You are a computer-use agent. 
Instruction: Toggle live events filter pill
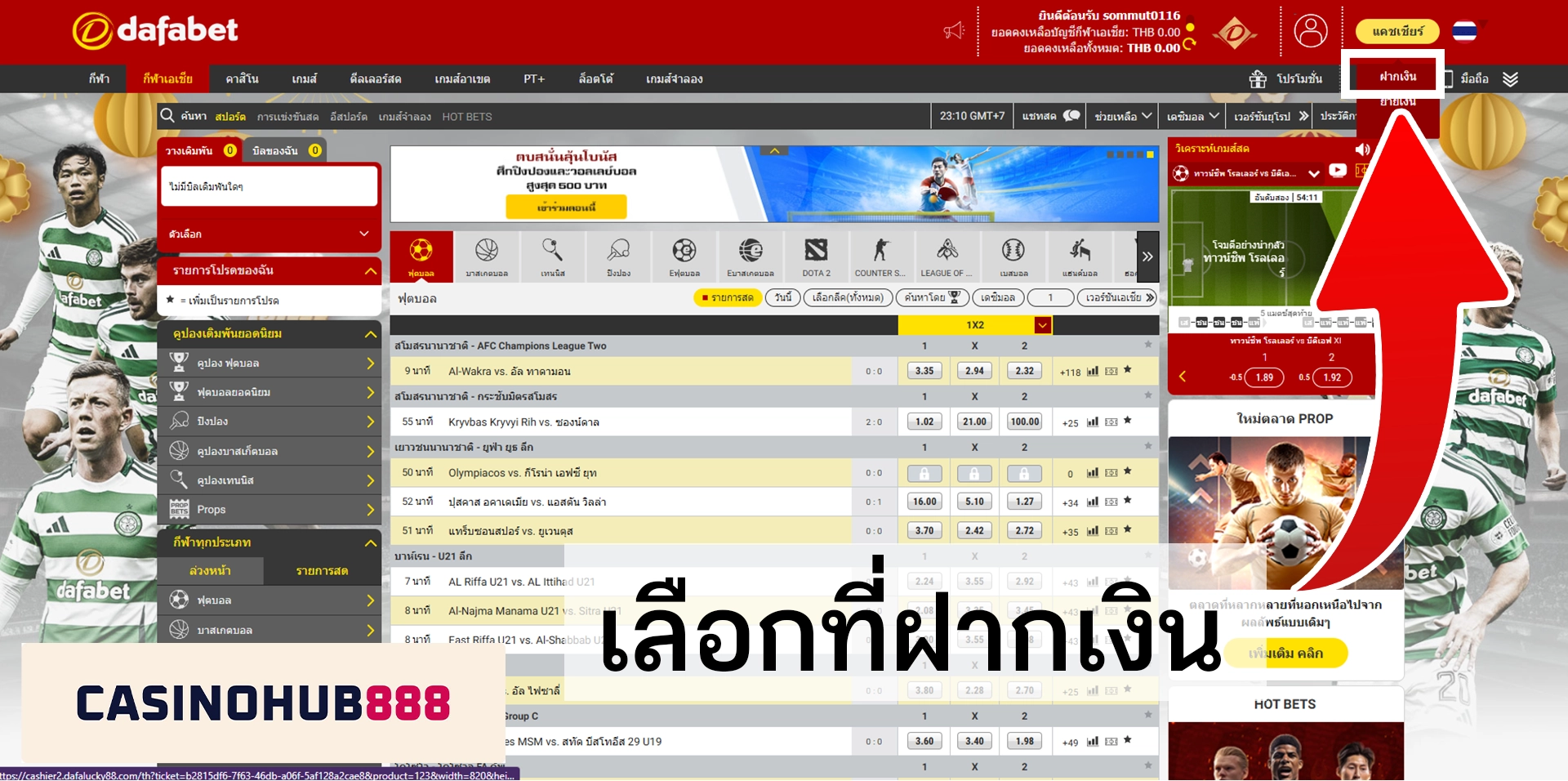coord(727,297)
